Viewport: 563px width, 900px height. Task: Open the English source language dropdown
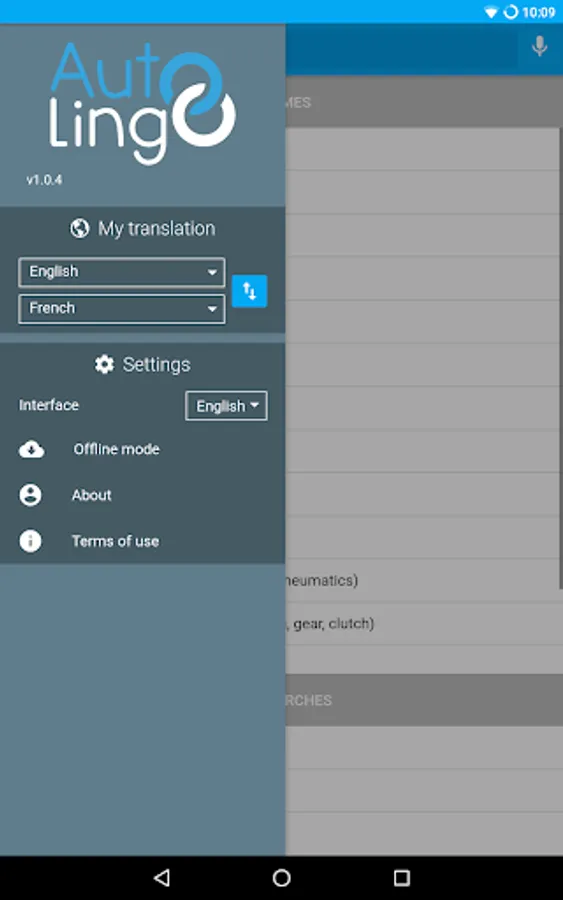(122, 272)
